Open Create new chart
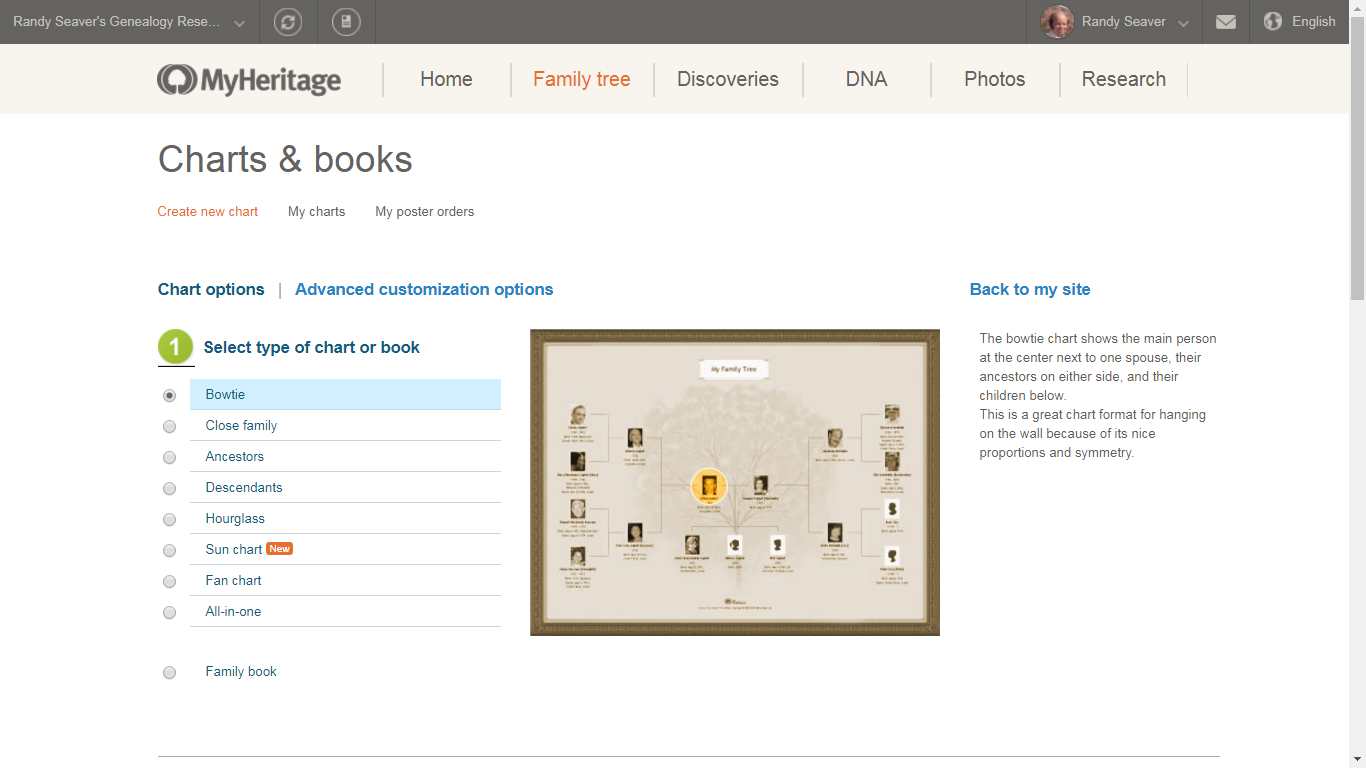The height and width of the screenshot is (768, 1366). (207, 211)
